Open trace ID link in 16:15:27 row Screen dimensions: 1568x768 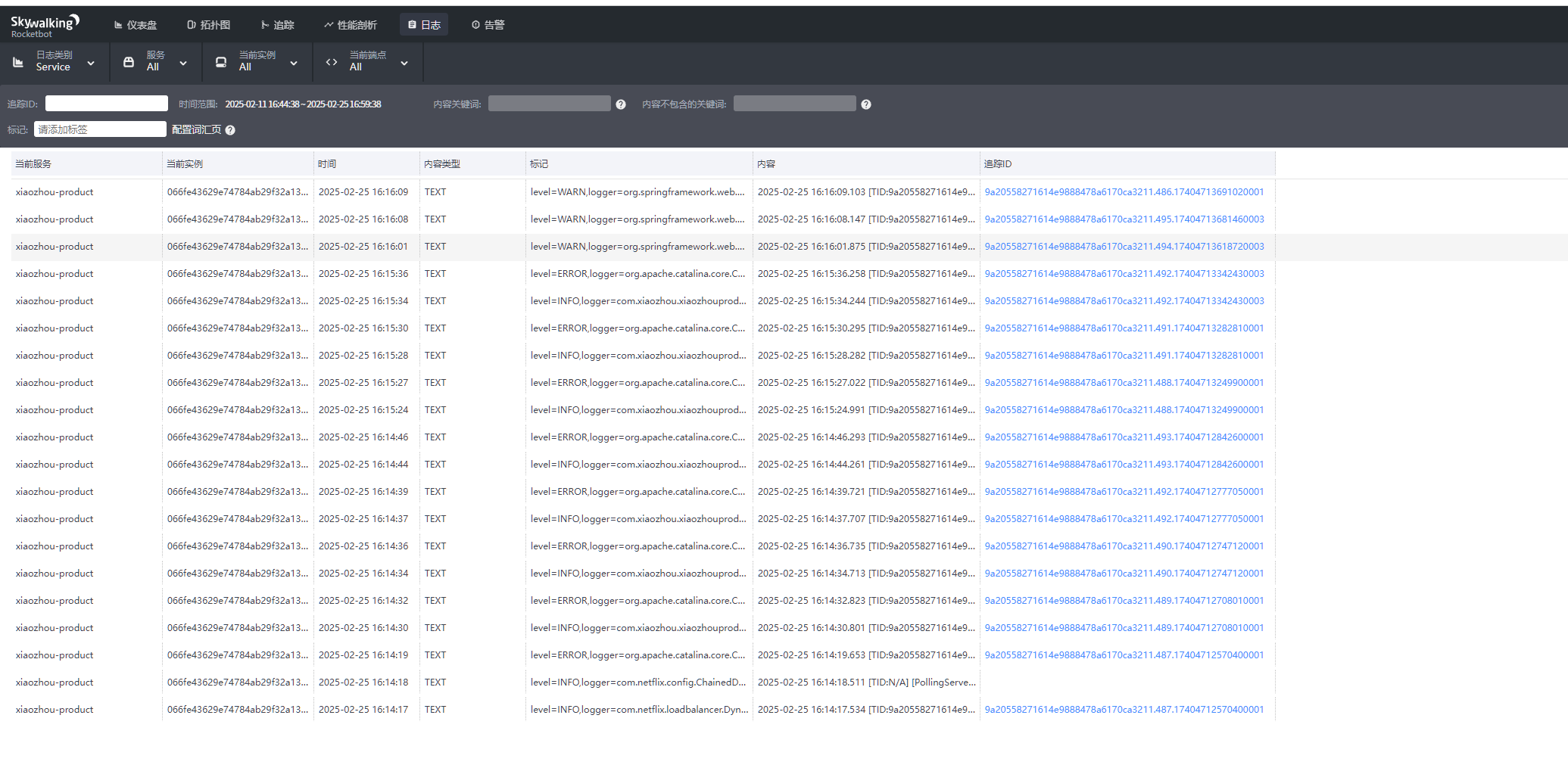pyautogui.click(x=1124, y=383)
